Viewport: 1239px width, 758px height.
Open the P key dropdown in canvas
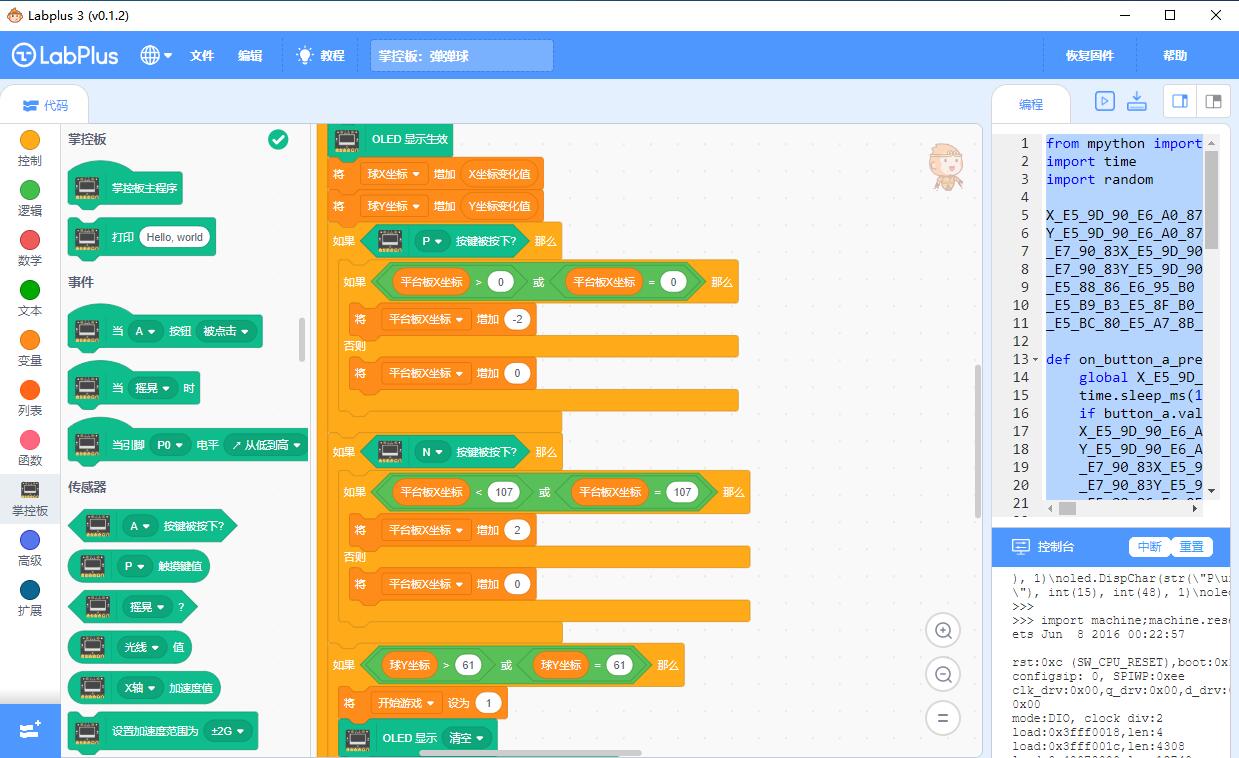pyautogui.click(x=431, y=241)
